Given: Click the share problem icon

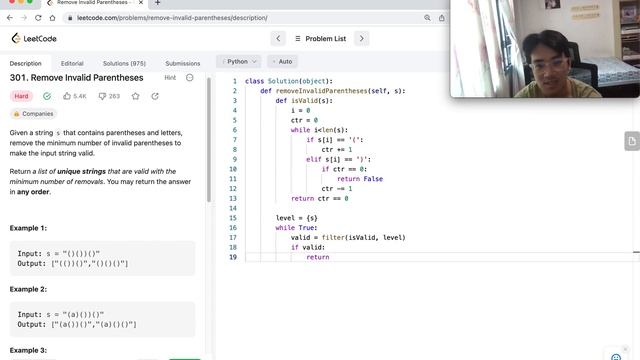Looking at the screenshot, I should pos(155,96).
